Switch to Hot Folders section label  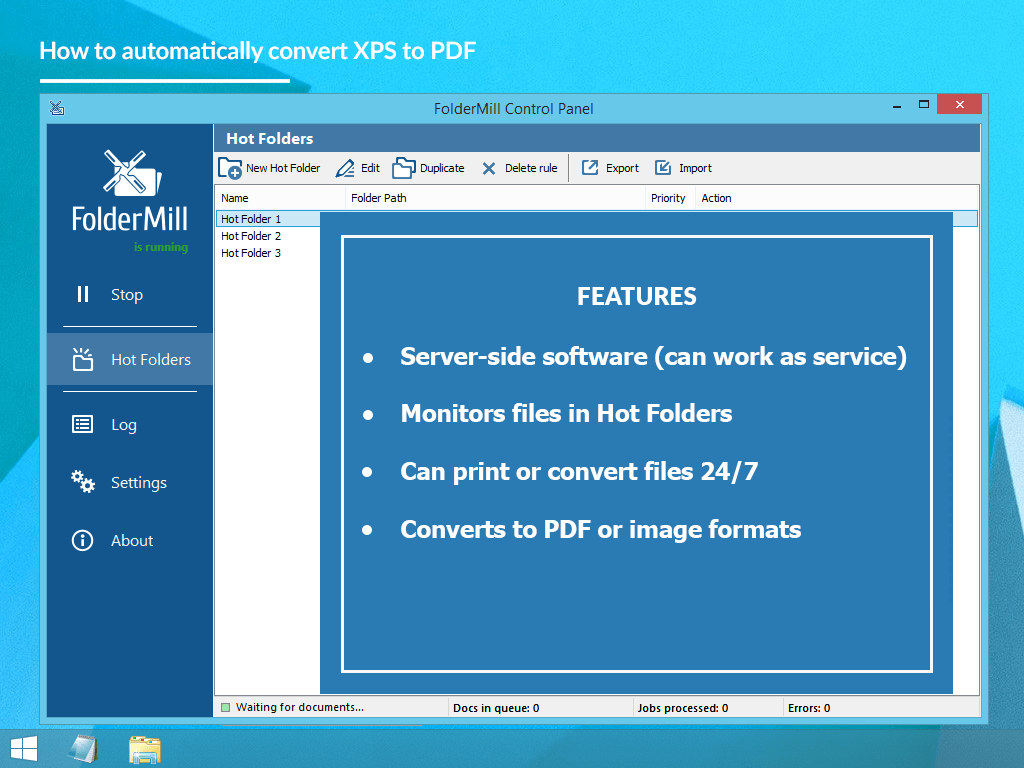coord(151,359)
